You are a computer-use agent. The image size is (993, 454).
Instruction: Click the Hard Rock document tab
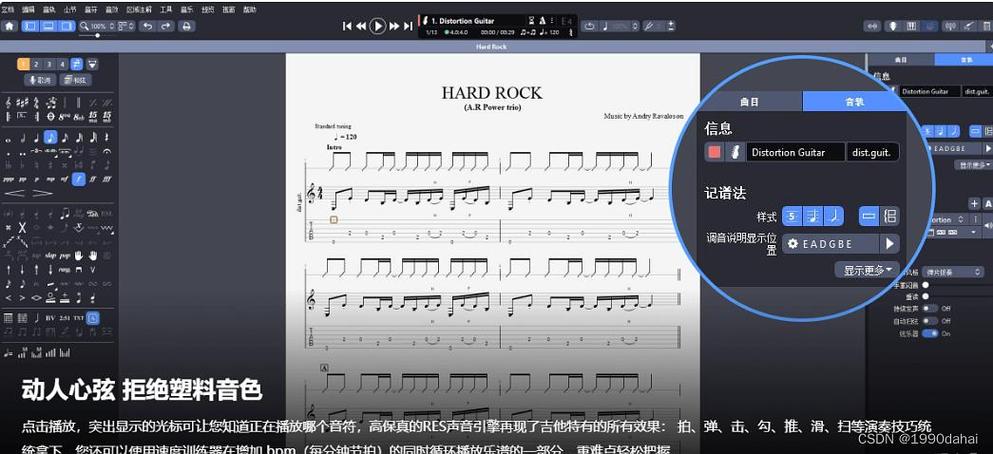tap(491, 47)
